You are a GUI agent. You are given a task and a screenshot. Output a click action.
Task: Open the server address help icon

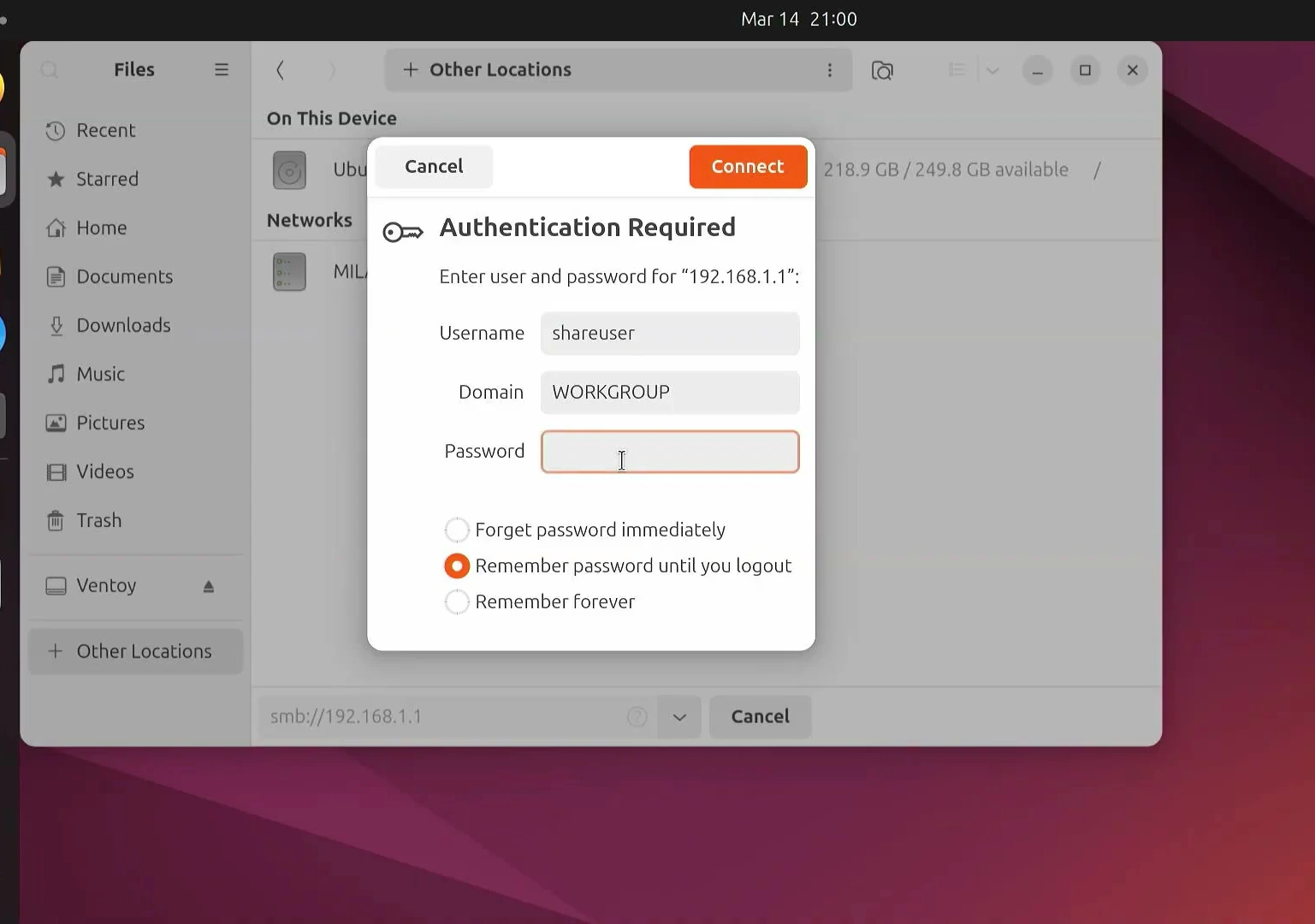[637, 717]
